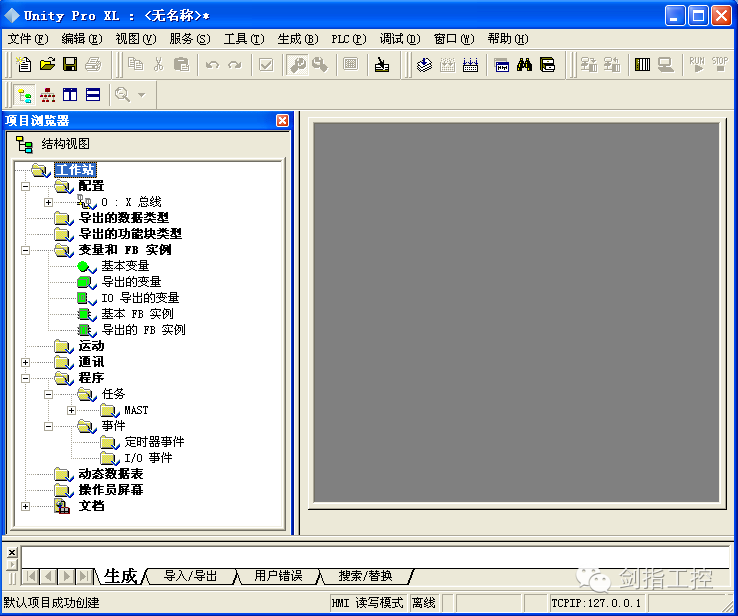Select the 生成 output tab

coord(120,576)
